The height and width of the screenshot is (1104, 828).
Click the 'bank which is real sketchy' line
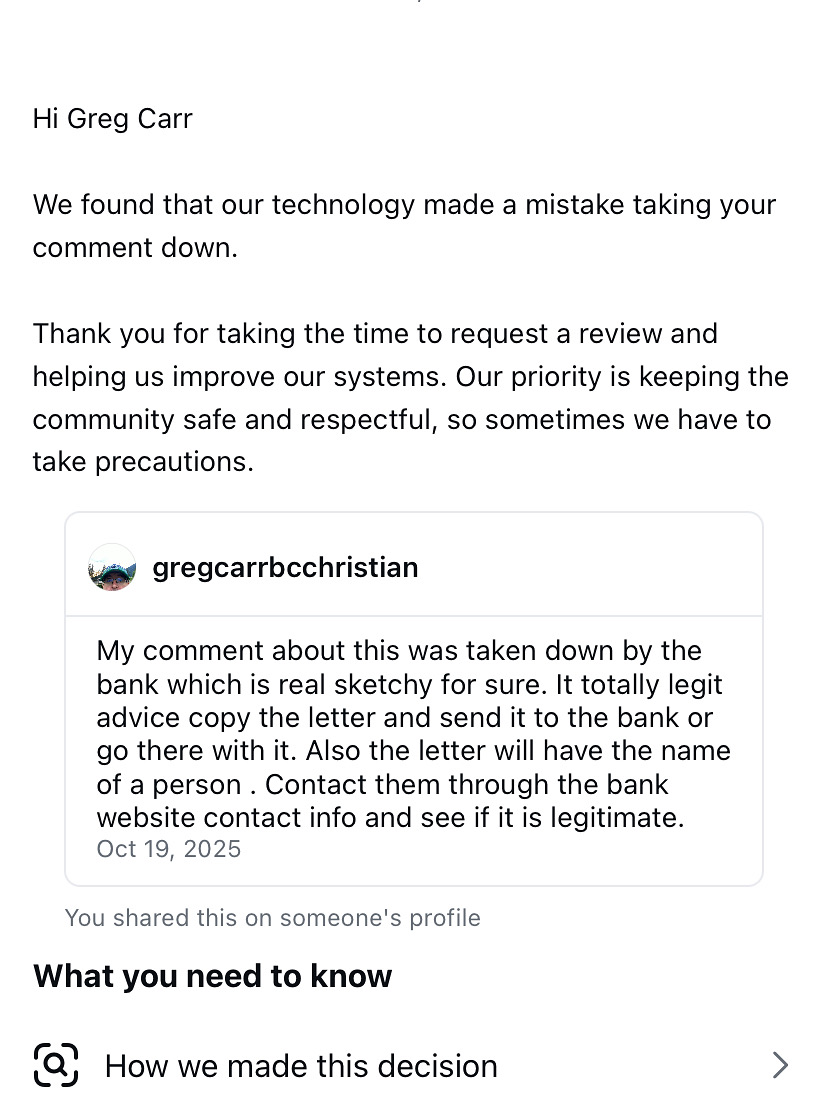point(409,684)
